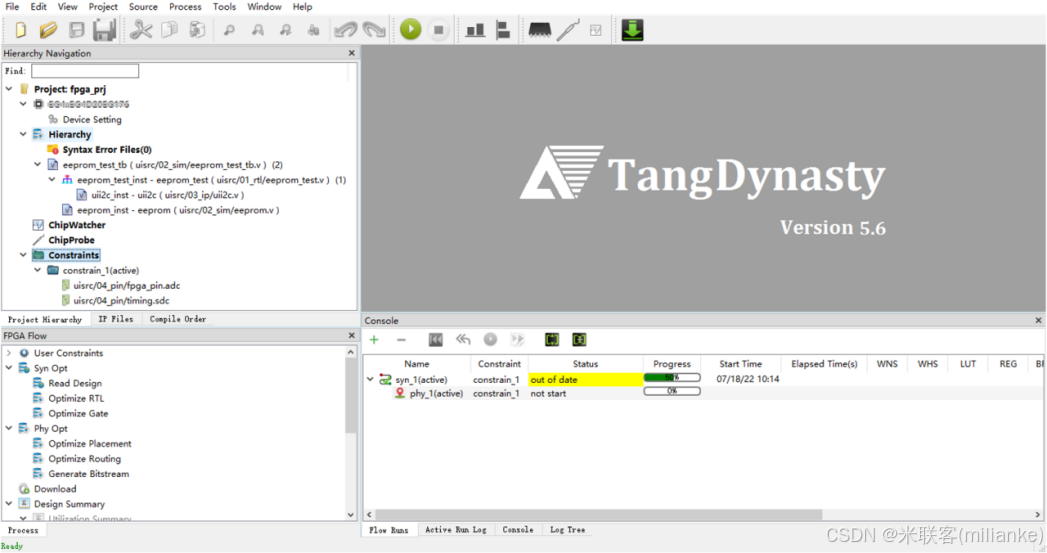This screenshot has height=553, width=1047.
Task: Open the Help menu
Action: [302, 7]
